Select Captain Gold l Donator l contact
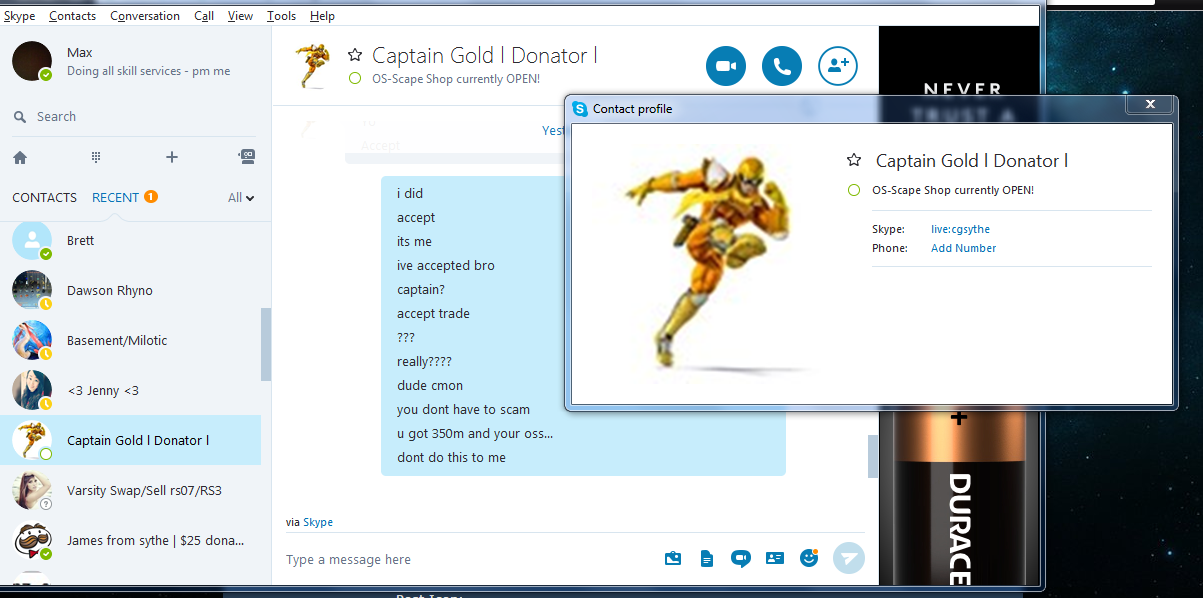The height and width of the screenshot is (598, 1203). pyautogui.click(x=130, y=440)
